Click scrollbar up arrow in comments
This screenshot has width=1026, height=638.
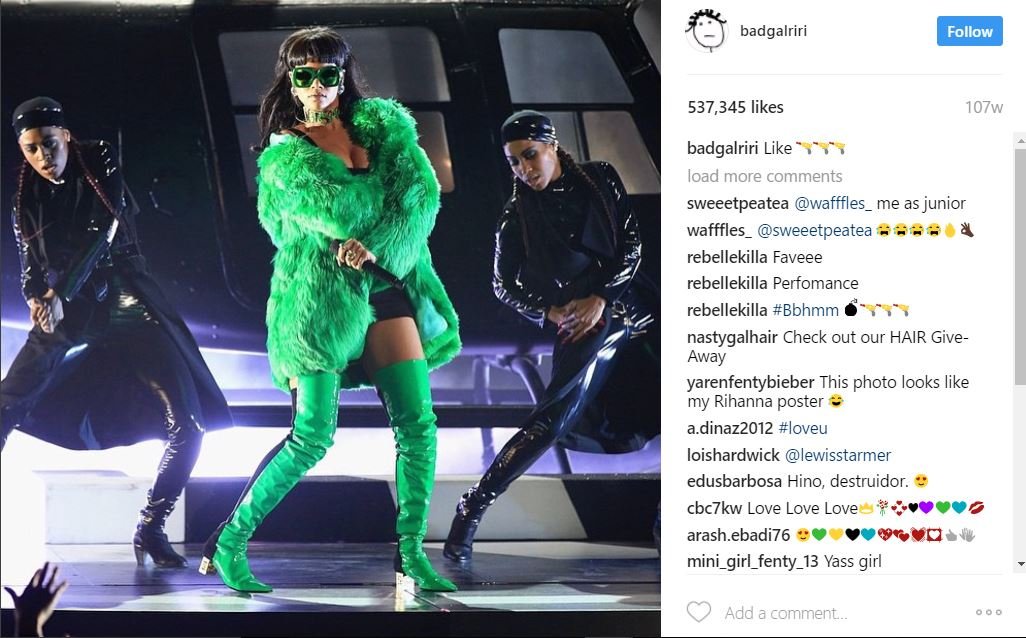1020,141
